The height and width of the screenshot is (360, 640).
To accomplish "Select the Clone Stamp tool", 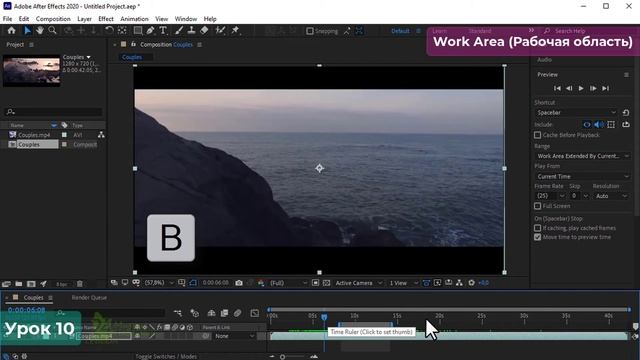I will click(x=191, y=31).
